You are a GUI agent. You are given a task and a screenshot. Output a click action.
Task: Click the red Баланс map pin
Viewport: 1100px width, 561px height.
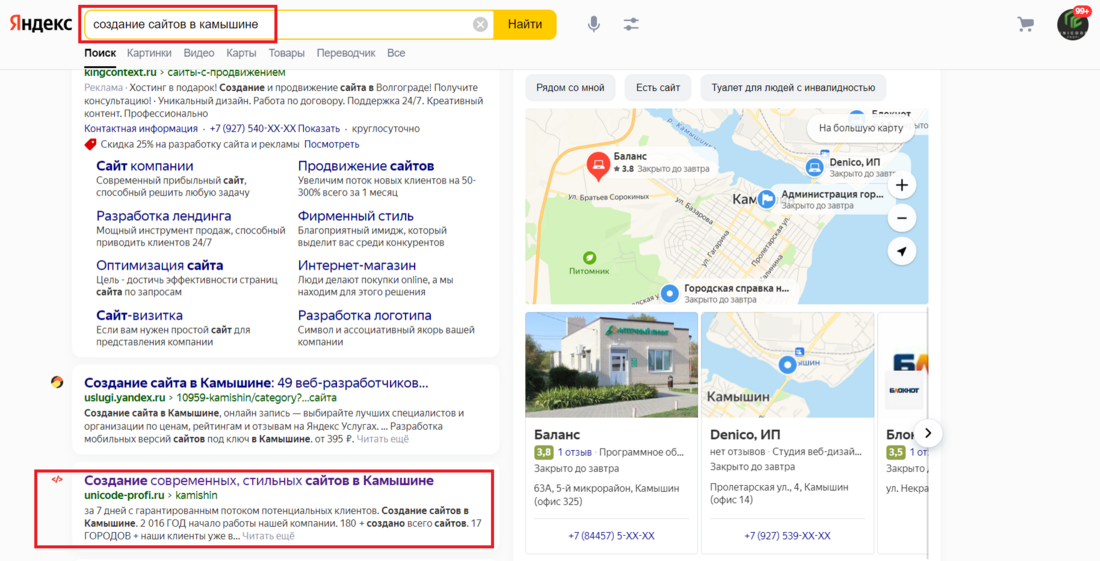point(598,167)
